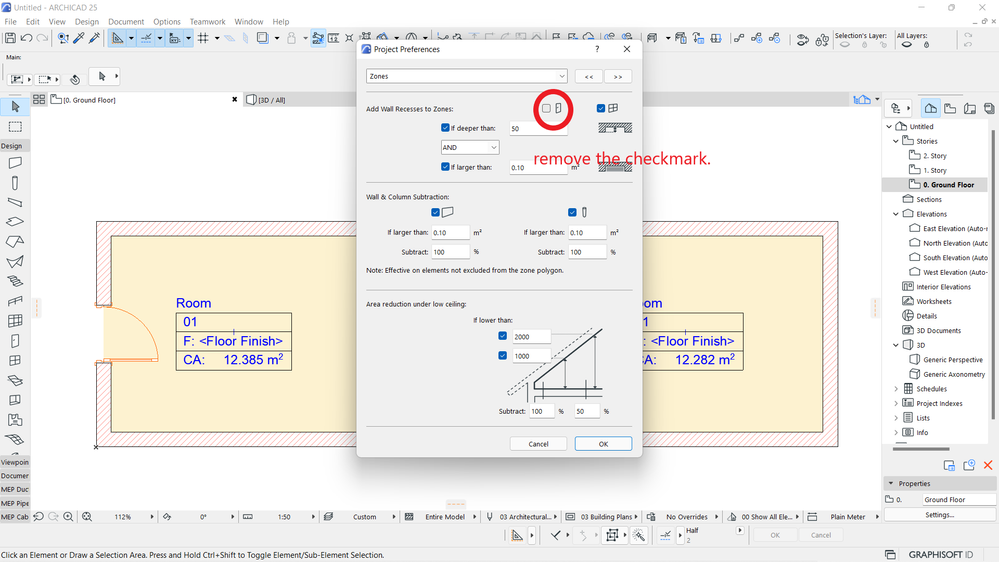Viewport: 999px width, 562px height.
Task: Open the File menu
Action: tap(11, 22)
